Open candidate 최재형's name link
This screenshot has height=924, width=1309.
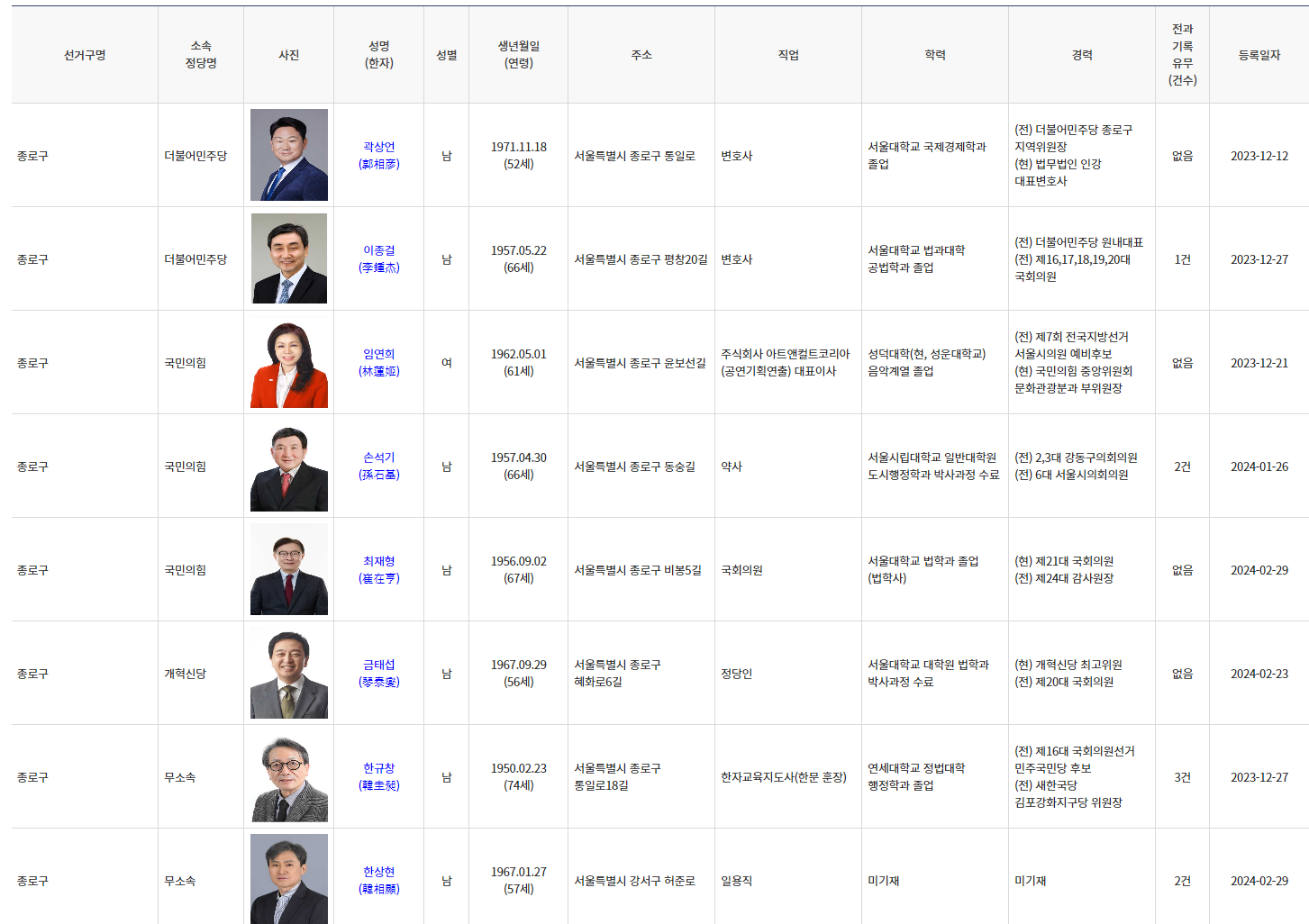tap(378, 569)
